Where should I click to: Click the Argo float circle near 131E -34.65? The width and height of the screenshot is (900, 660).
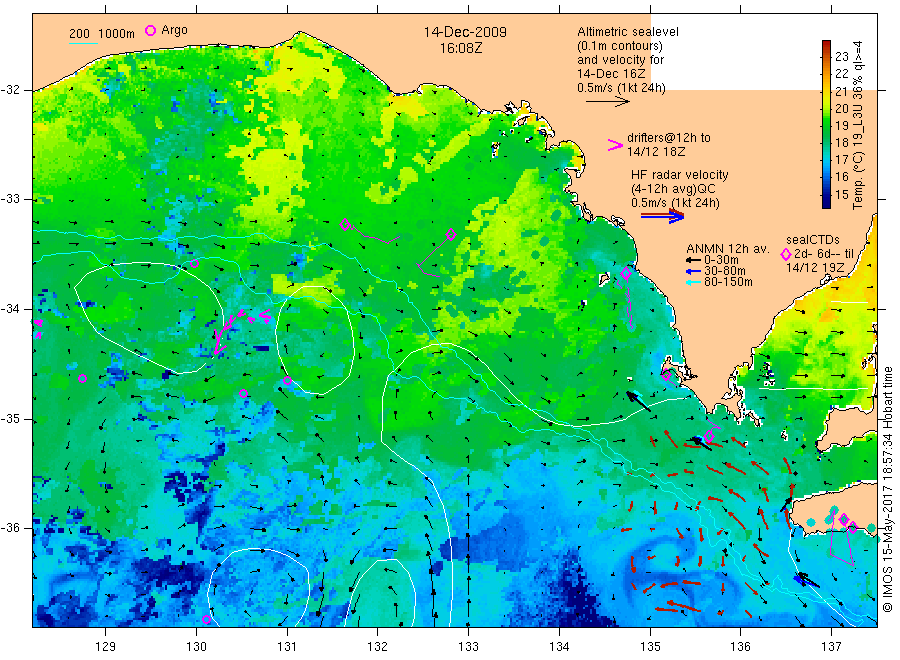tap(288, 380)
